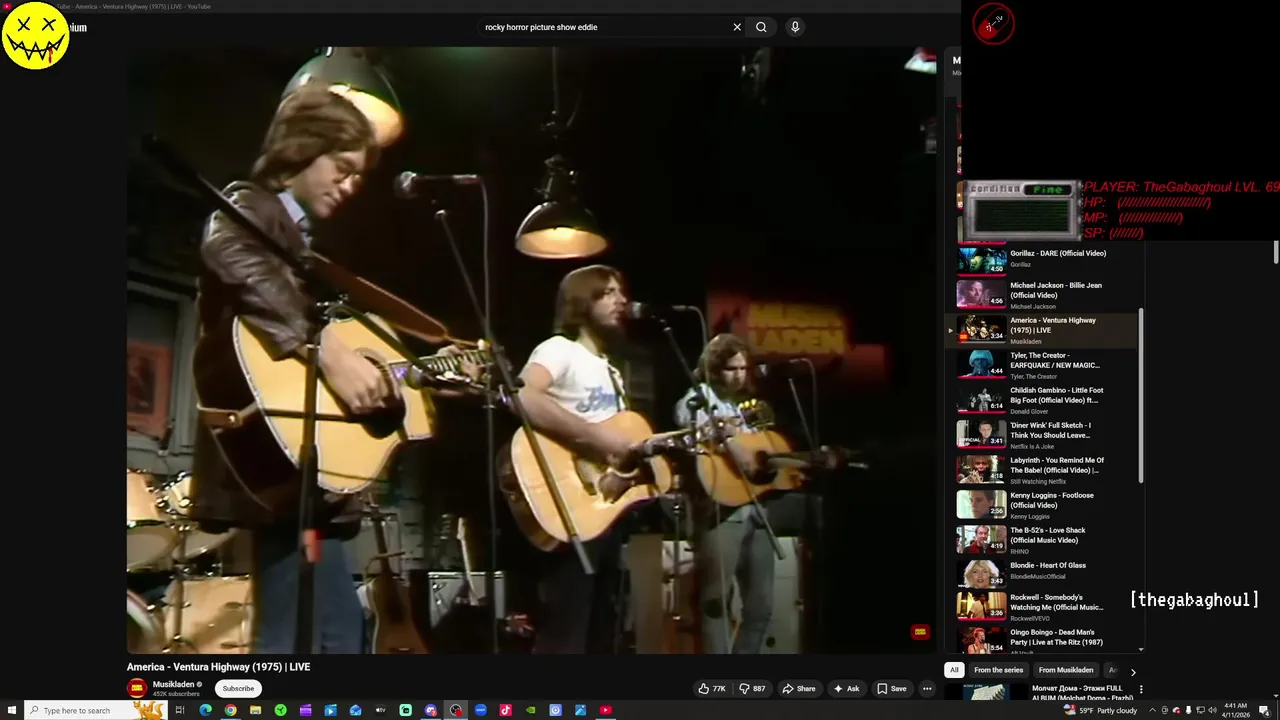
Task: Dislike the video with thumbs down
Action: (752, 688)
